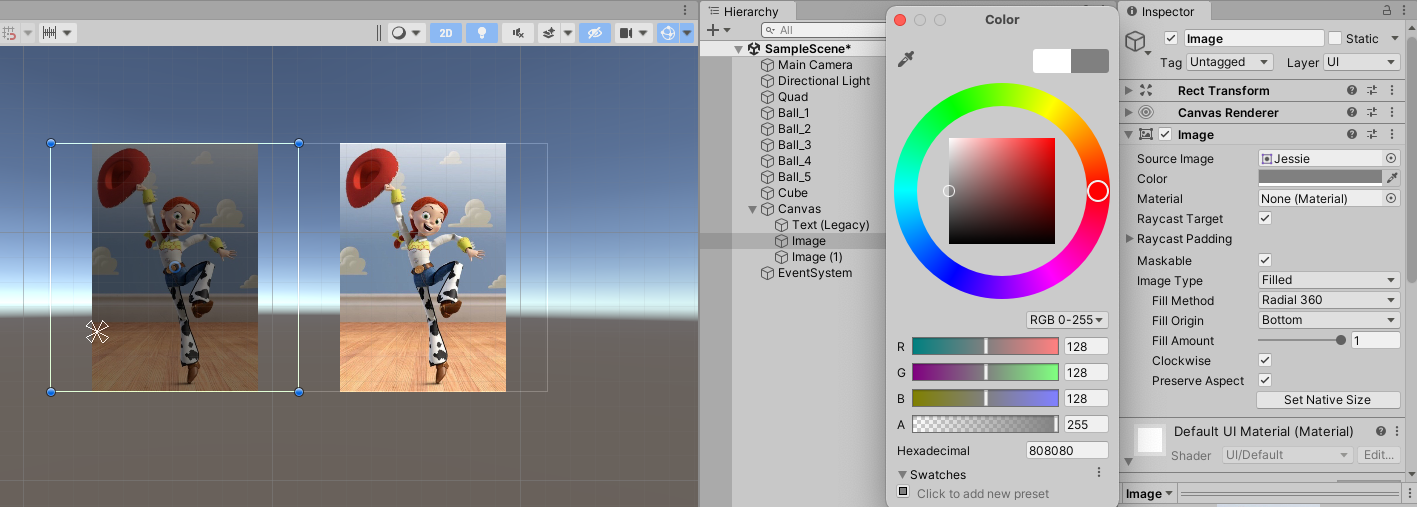The height and width of the screenshot is (507, 1417).
Task: Select EventSystem in Hierarchy
Action: [x=815, y=273]
